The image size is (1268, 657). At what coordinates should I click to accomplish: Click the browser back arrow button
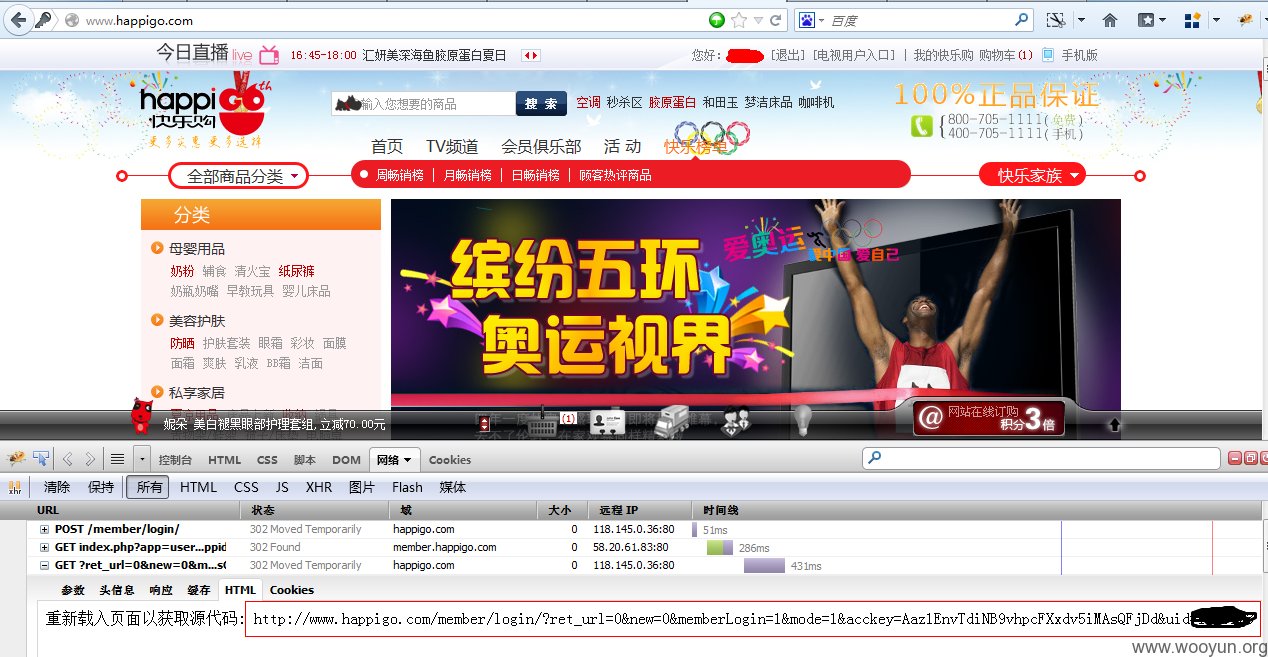(x=18, y=19)
